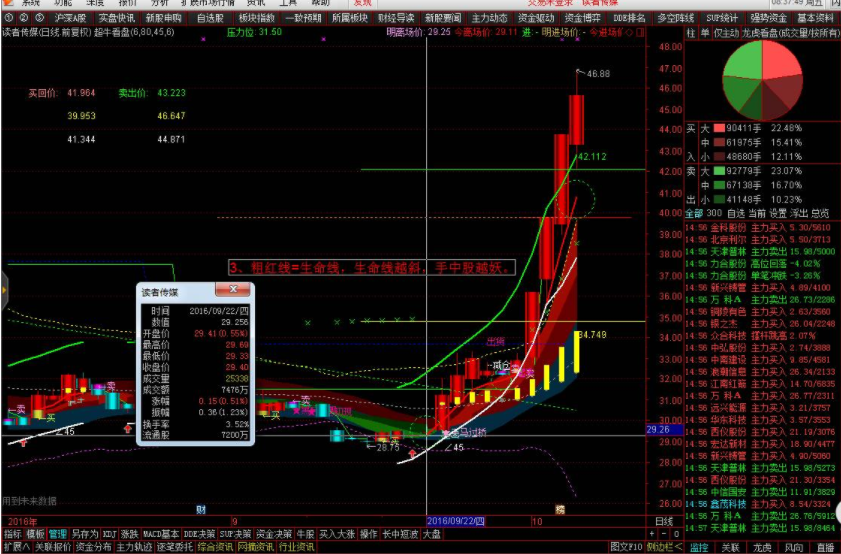Switch sidebar to the 监控 tab
The image size is (841, 554).
(x=699, y=548)
